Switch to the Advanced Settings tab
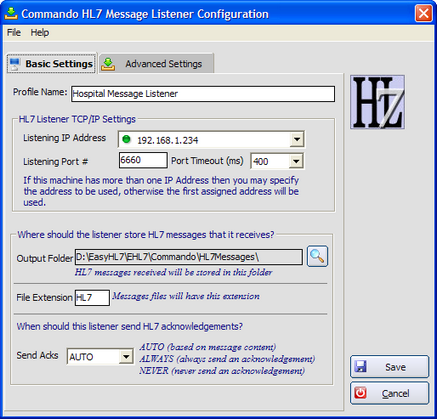 tap(157, 63)
